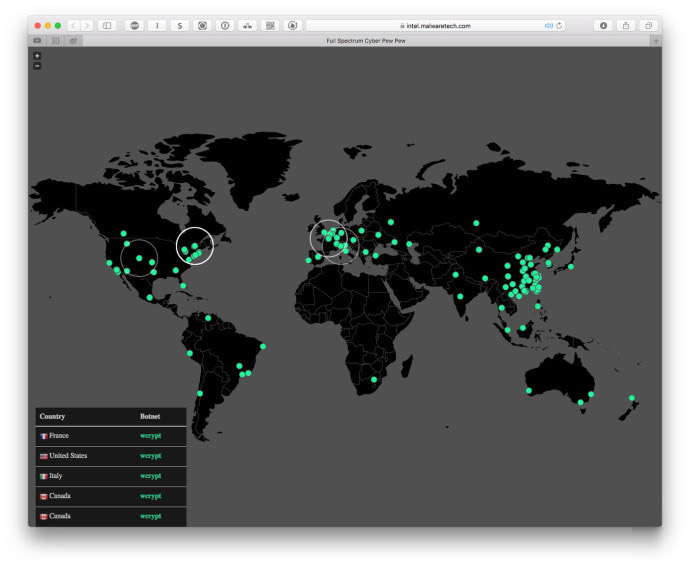This screenshot has width=690, height=567.
Task: Click the Botnet column header
Action: pos(150,416)
